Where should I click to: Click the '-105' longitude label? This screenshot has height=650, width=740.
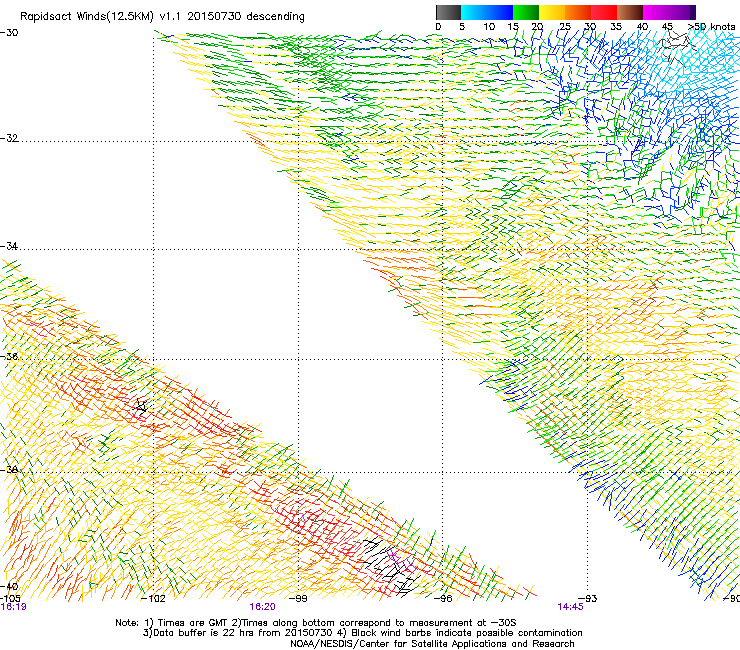click(x=10, y=599)
